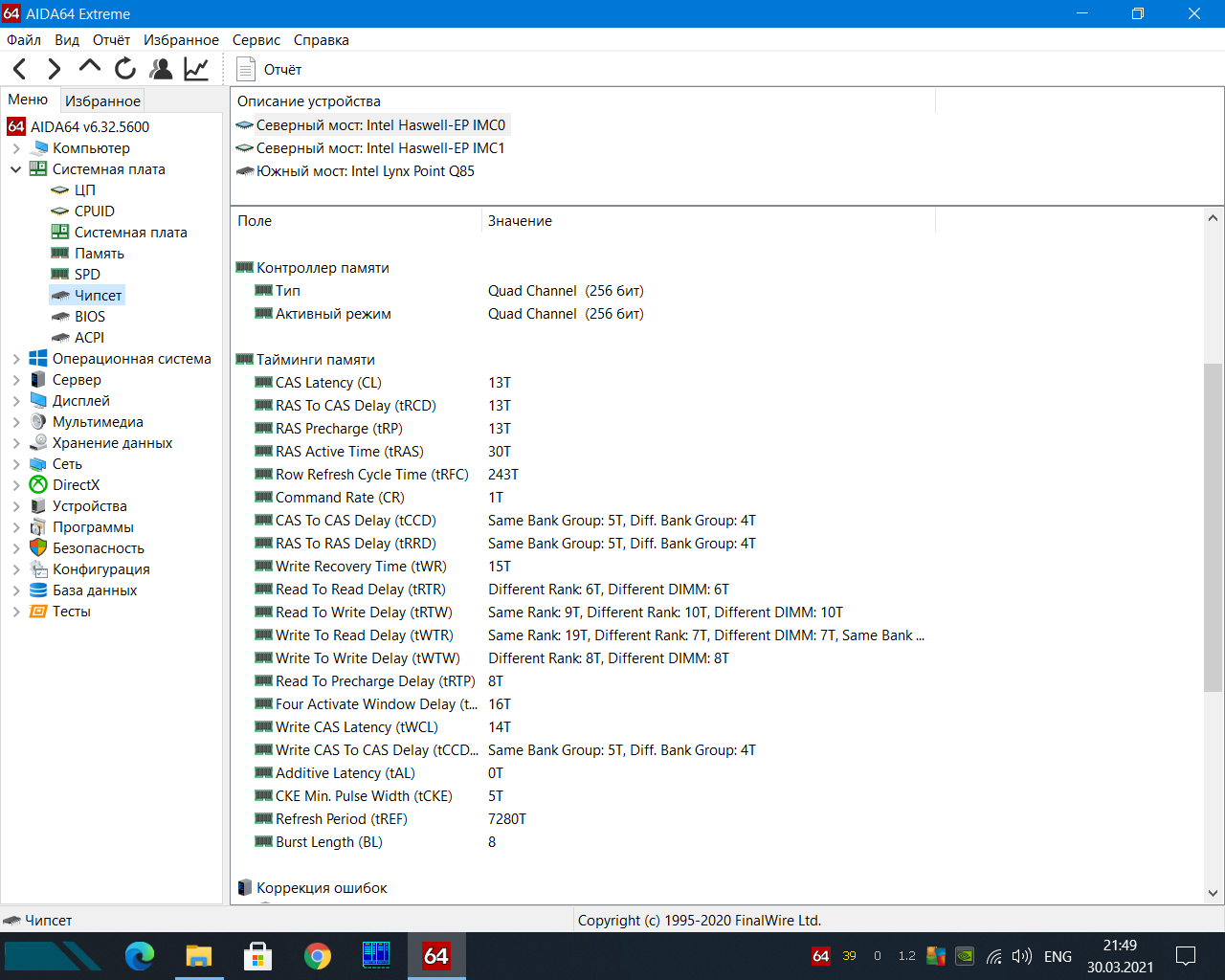Select the SPD tree item

click(x=87, y=275)
